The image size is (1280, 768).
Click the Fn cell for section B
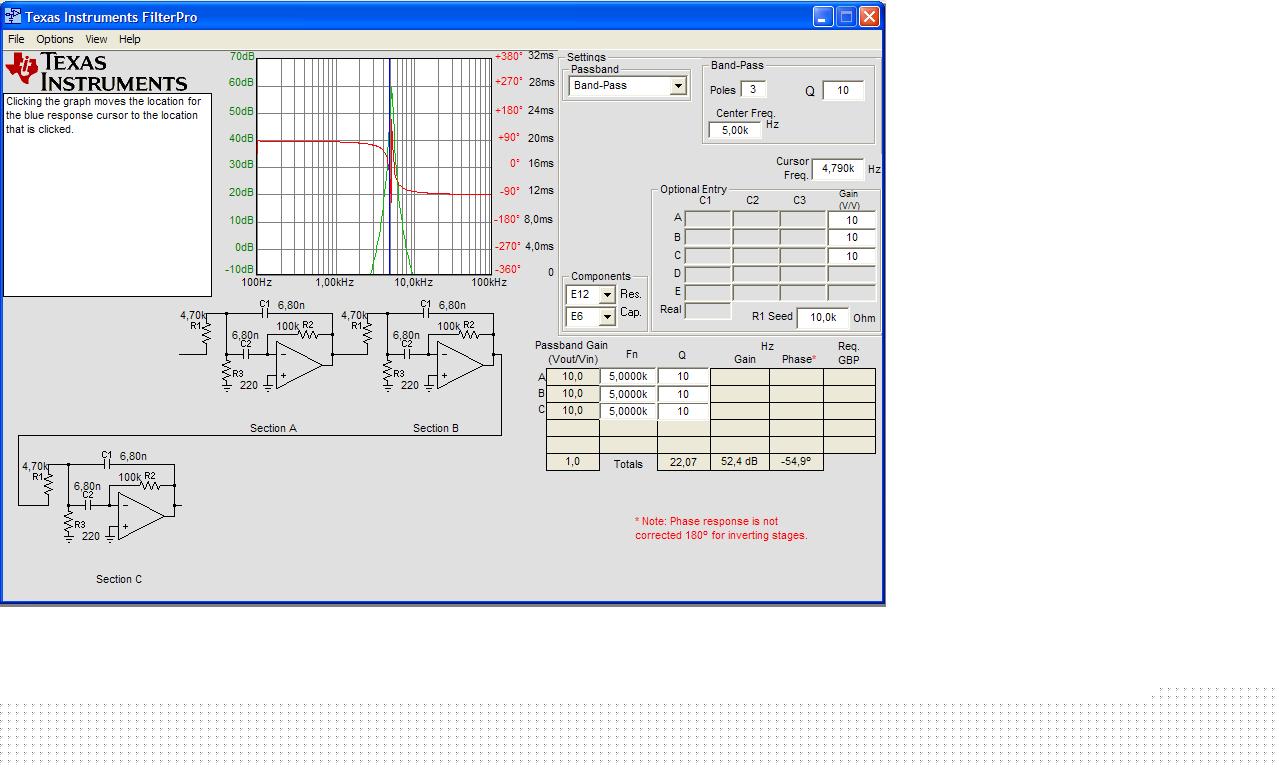pos(628,394)
